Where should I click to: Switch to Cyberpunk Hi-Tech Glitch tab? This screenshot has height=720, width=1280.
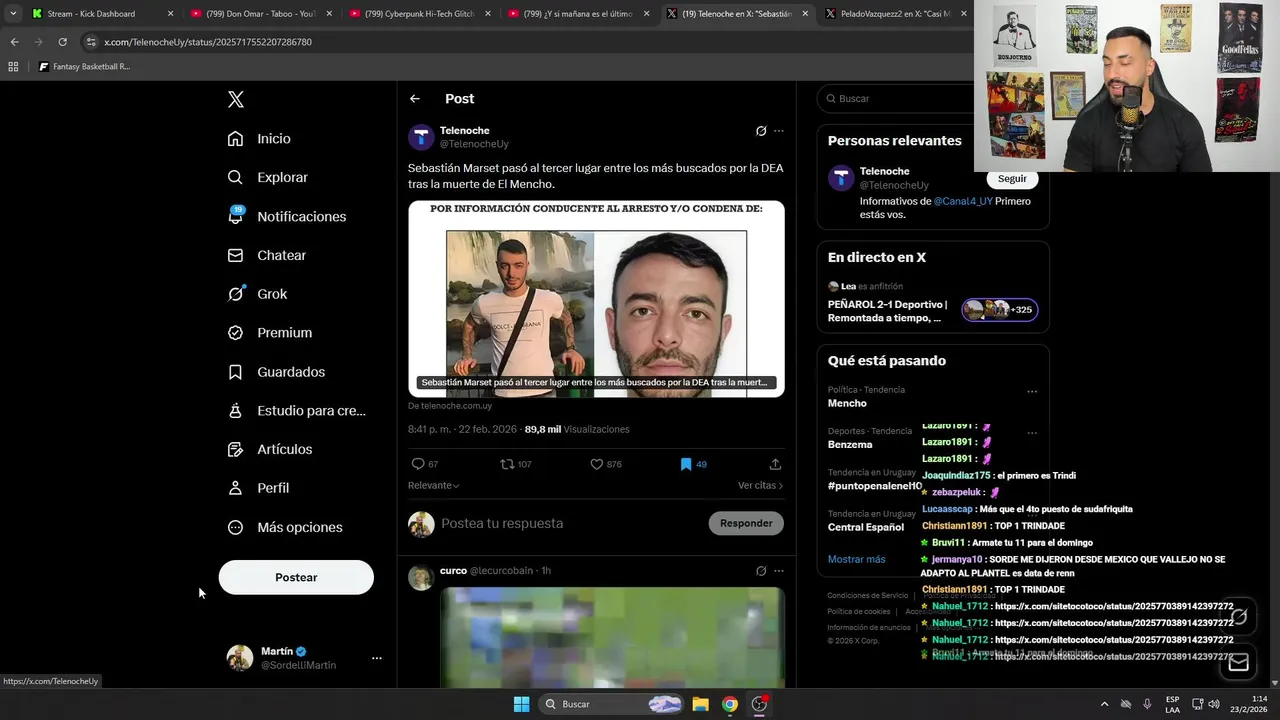click(420, 14)
